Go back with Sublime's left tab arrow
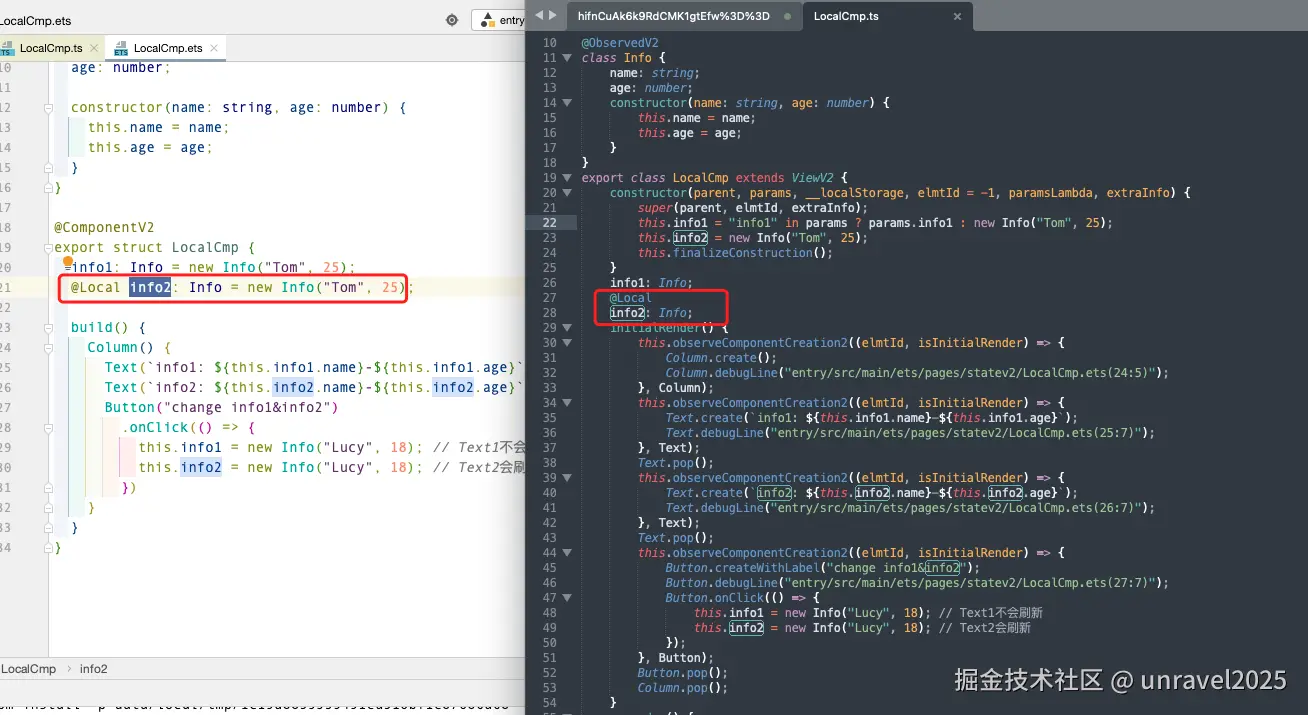The width and height of the screenshot is (1308, 715). 540,16
